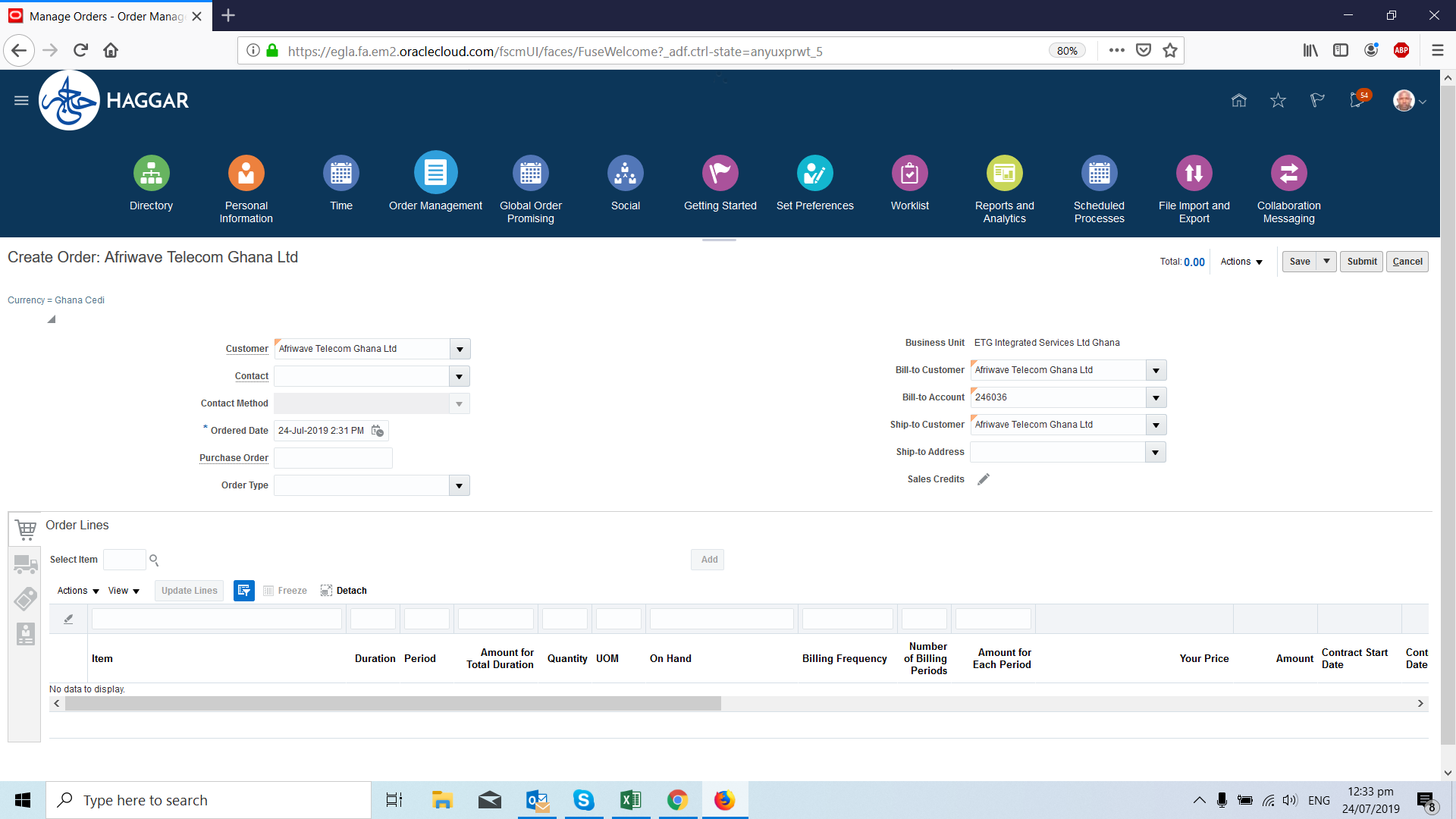The image size is (1456, 819).
Task: Open the Customer dropdown
Action: [460, 349]
